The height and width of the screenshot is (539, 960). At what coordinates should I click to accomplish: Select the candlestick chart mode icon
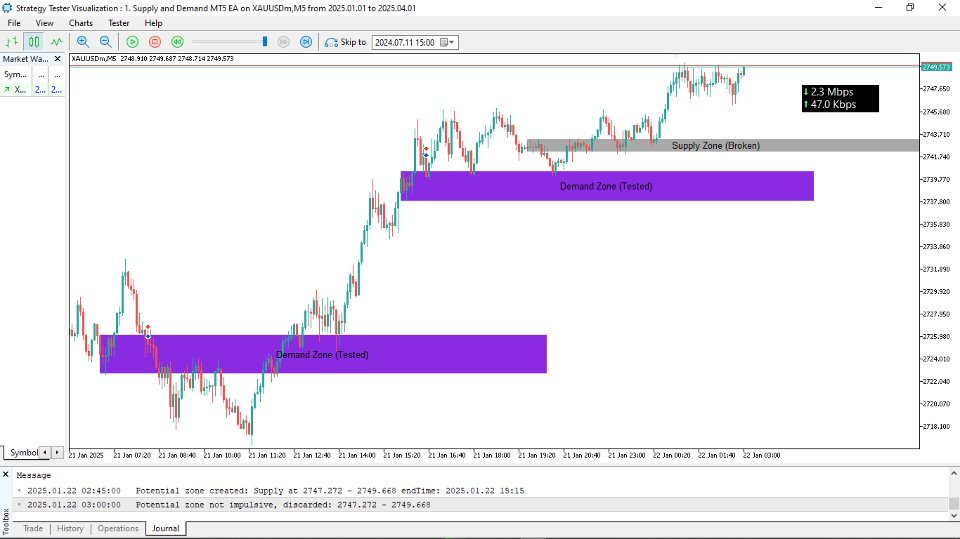pyautogui.click(x=34, y=42)
